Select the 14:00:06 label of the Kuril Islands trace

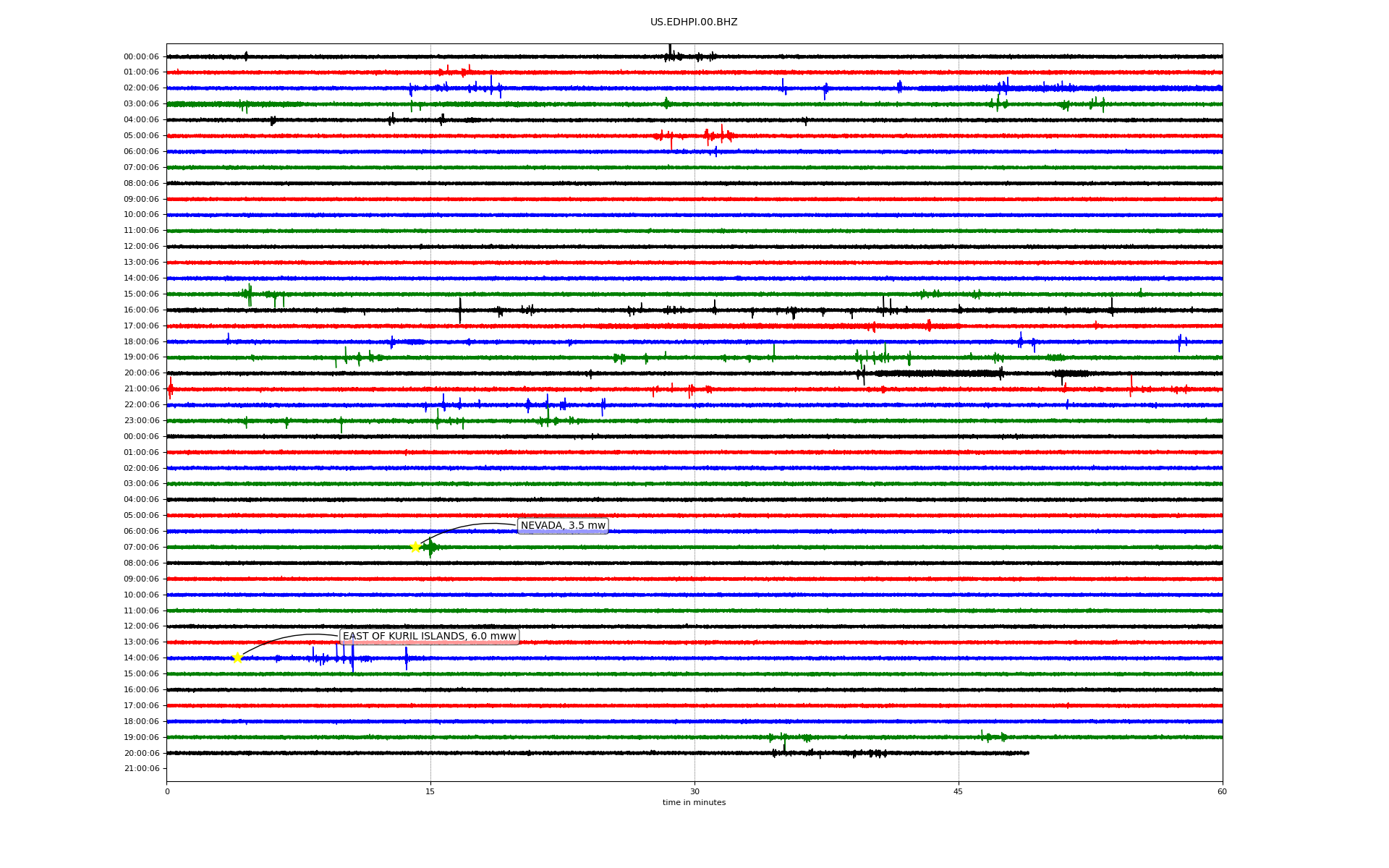pyautogui.click(x=141, y=658)
